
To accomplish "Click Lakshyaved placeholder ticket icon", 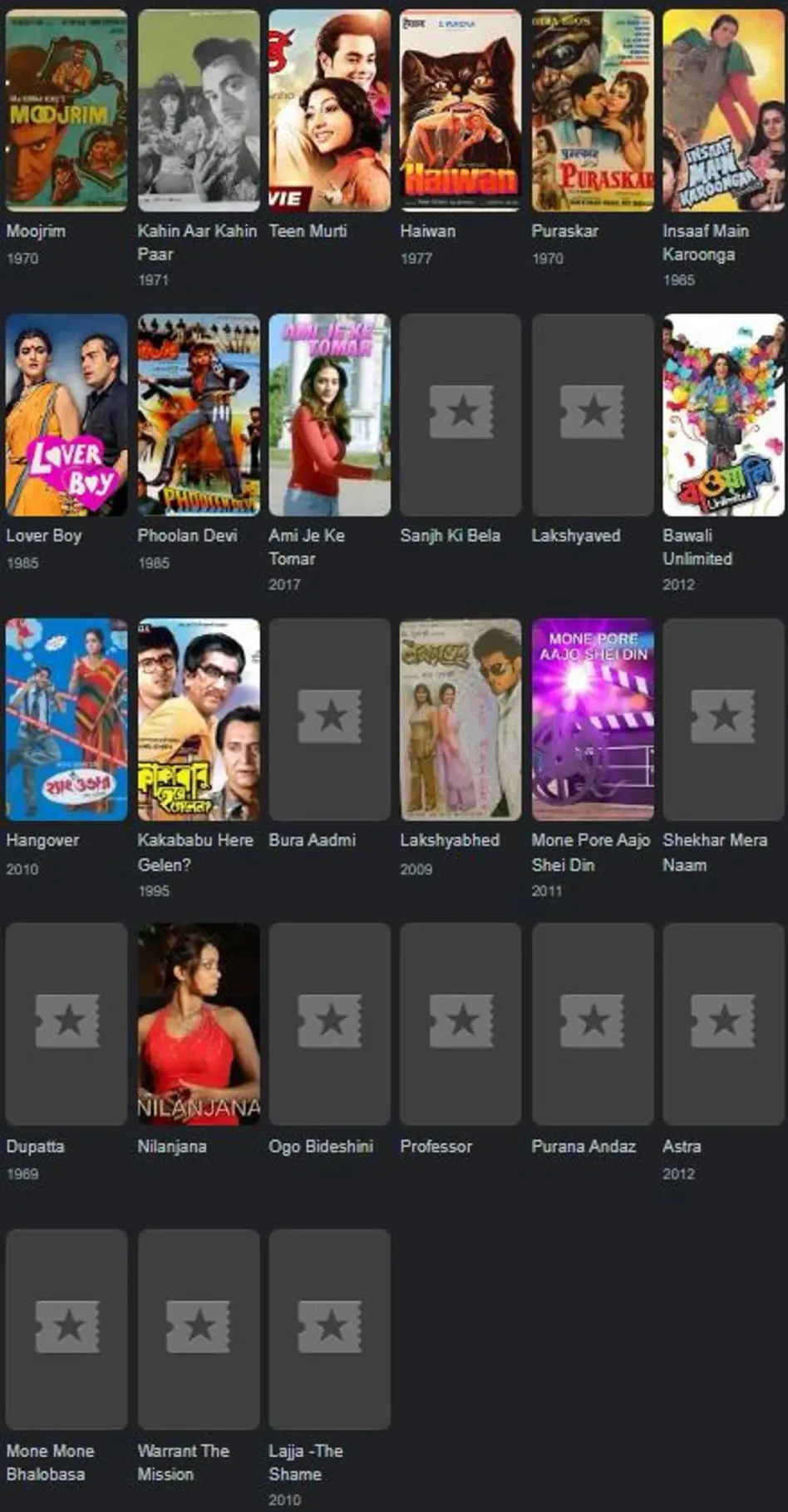I will pos(592,412).
